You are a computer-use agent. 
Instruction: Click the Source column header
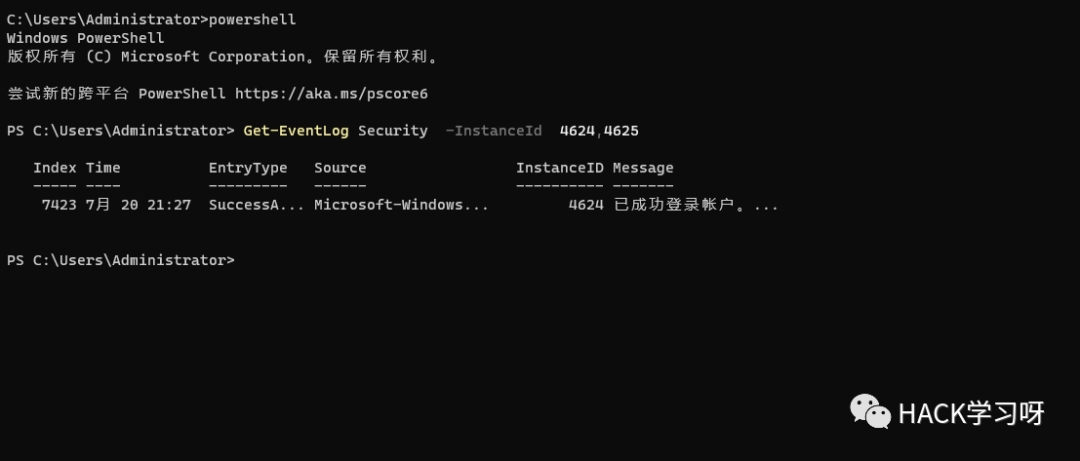pyautogui.click(x=340, y=168)
